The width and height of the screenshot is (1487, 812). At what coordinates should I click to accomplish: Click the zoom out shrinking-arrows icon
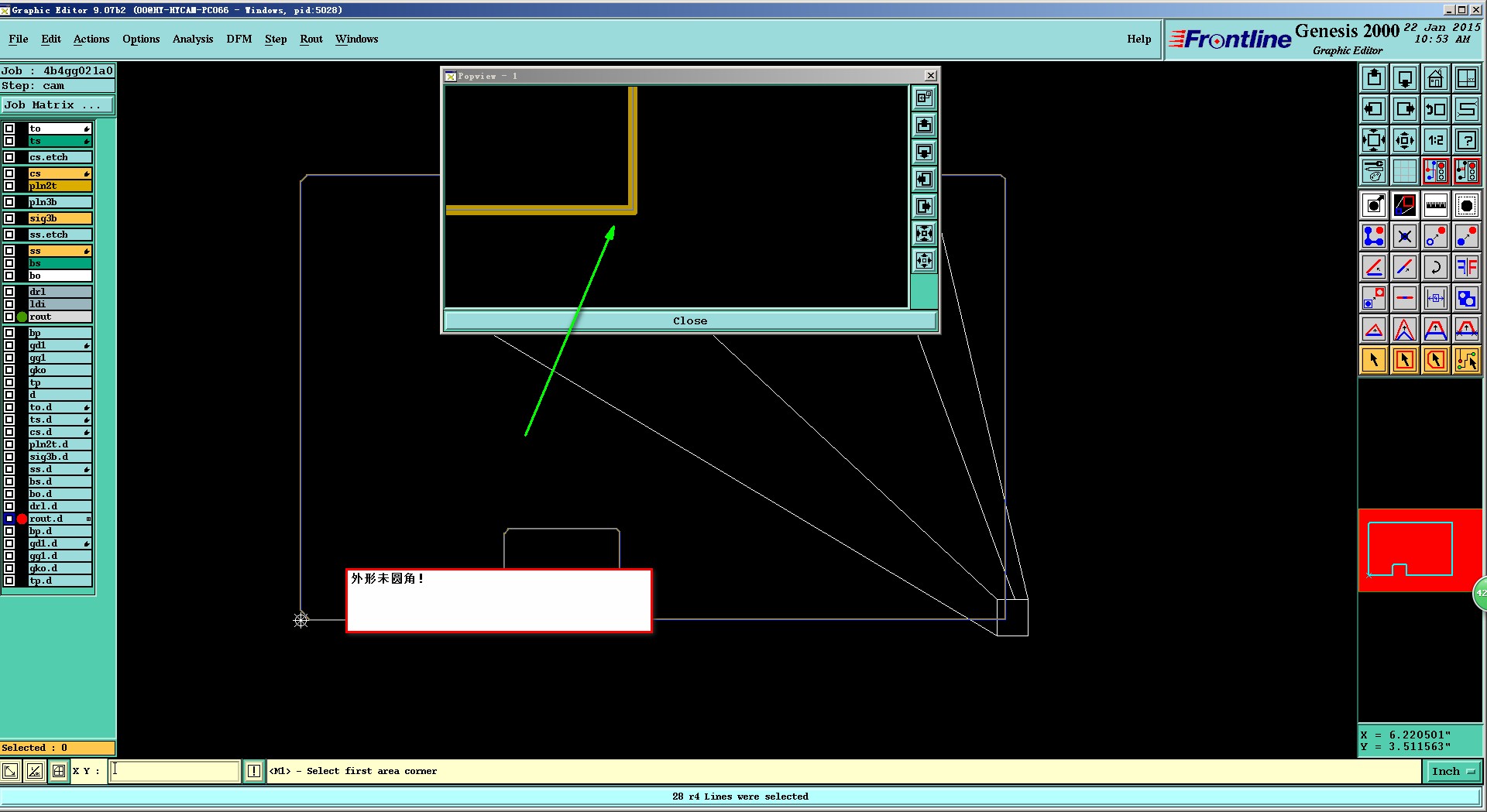click(1405, 140)
